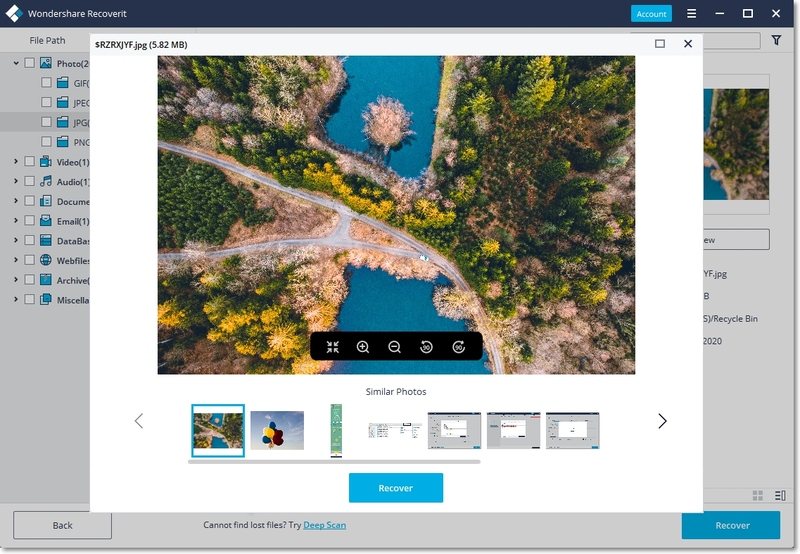Viewport: 800px width, 554px height.
Task: Click Recover button in preview dialog
Action: click(x=395, y=488)
